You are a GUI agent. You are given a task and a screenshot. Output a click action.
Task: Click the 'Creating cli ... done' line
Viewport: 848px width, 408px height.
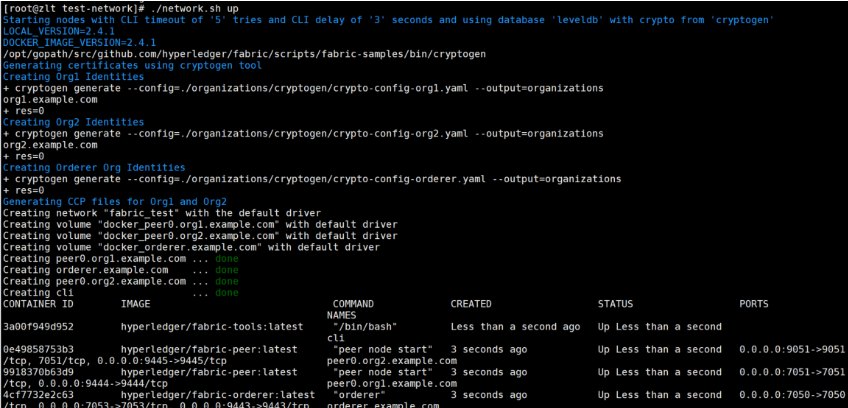click(x=121, y=293)
